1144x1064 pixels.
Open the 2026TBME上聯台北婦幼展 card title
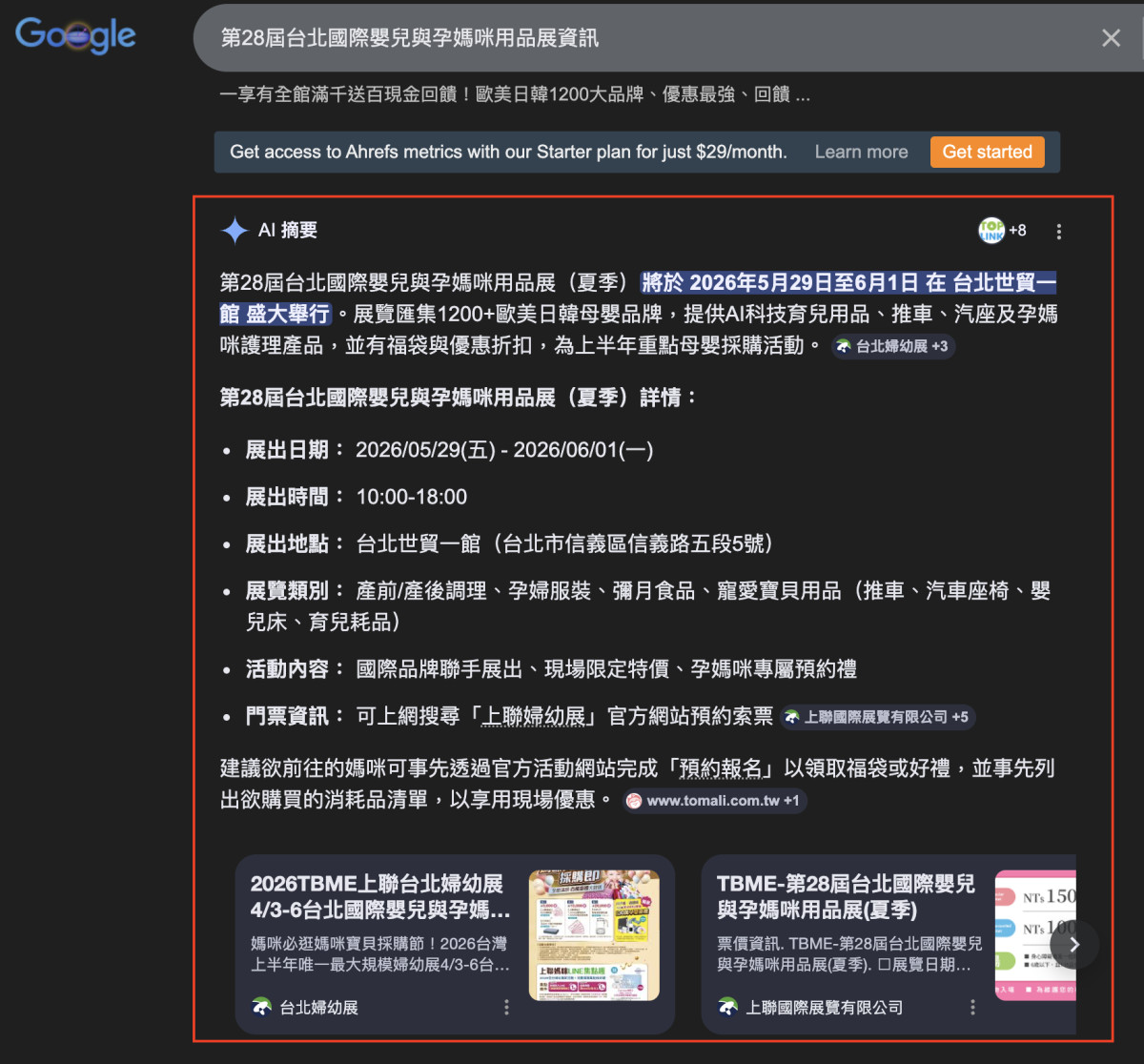(x=379, y=897)
